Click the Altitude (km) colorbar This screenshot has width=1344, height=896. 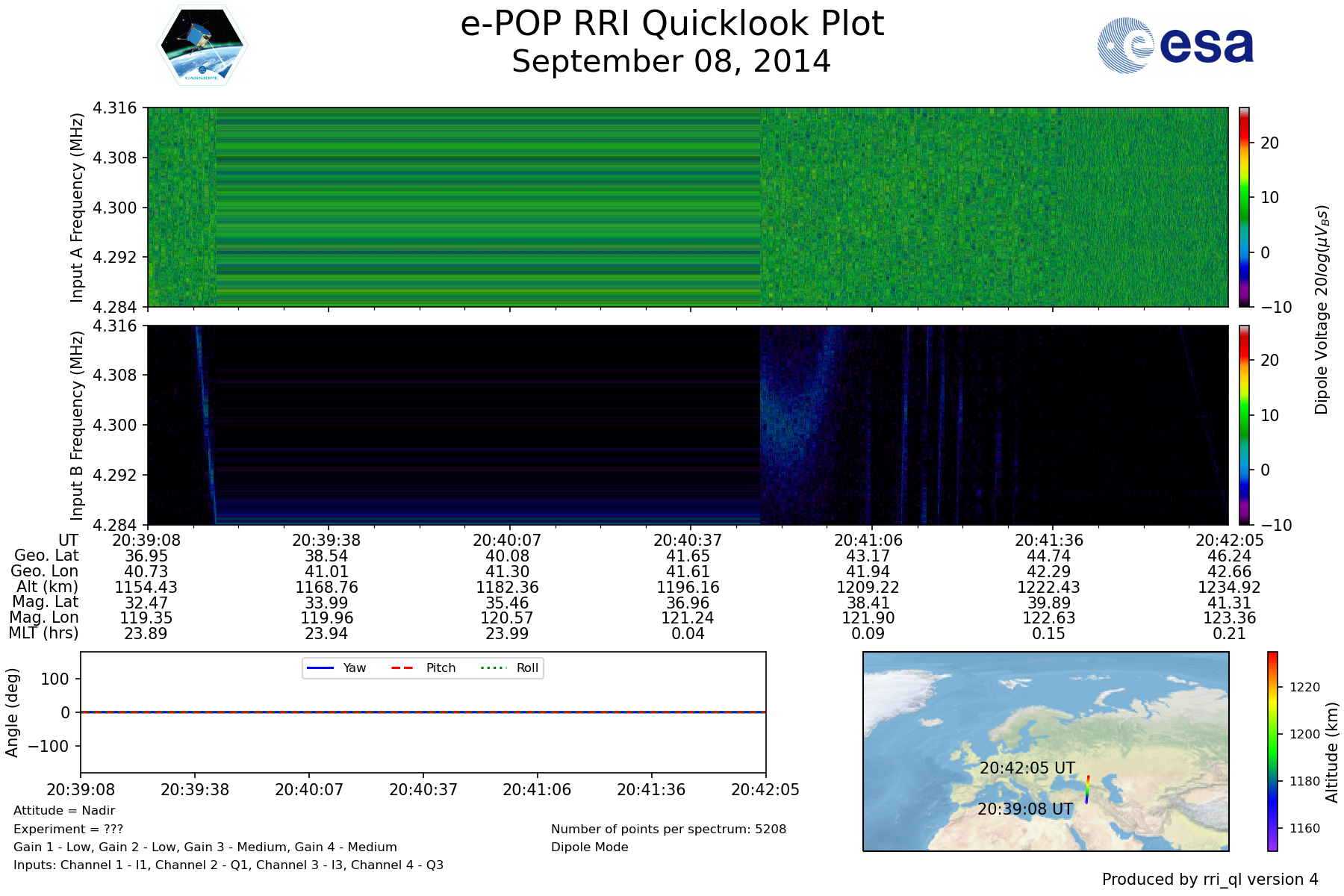[1272, 751]
